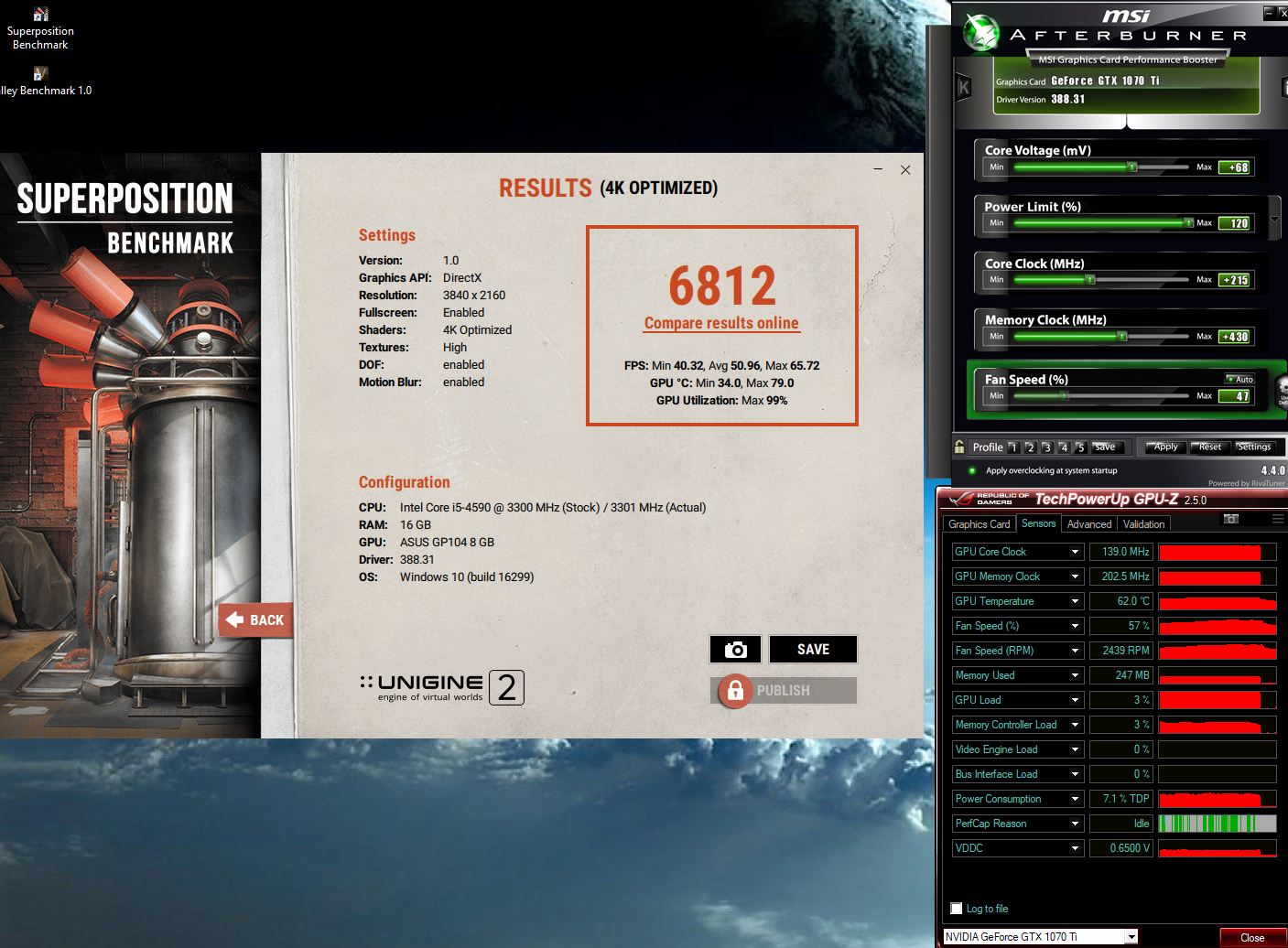This screenshot has height=948, width=1288.
Task: Open the GPU-Z hamburger menu icon
Action: point(1278,519)
